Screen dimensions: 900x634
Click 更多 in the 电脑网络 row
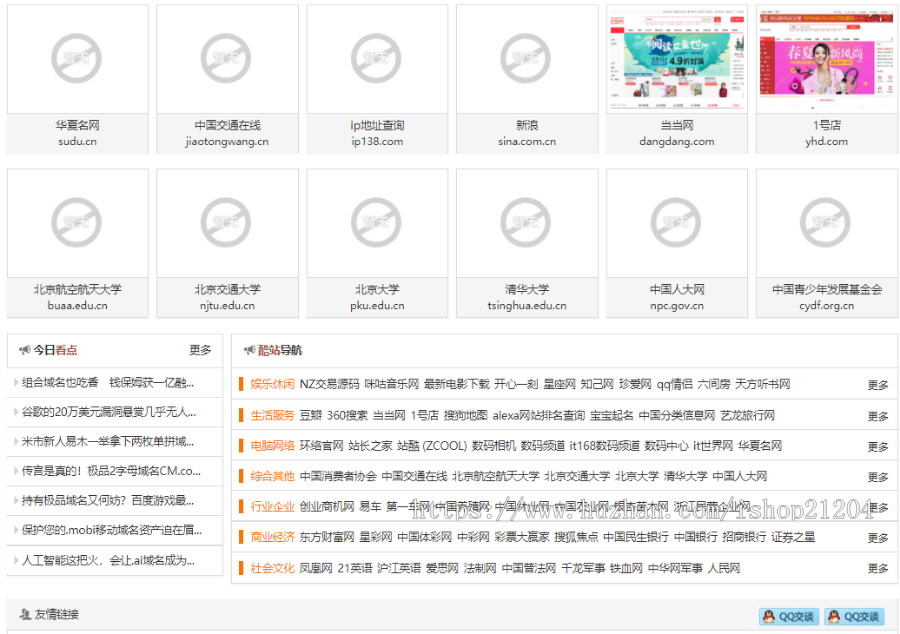point(878,446)
